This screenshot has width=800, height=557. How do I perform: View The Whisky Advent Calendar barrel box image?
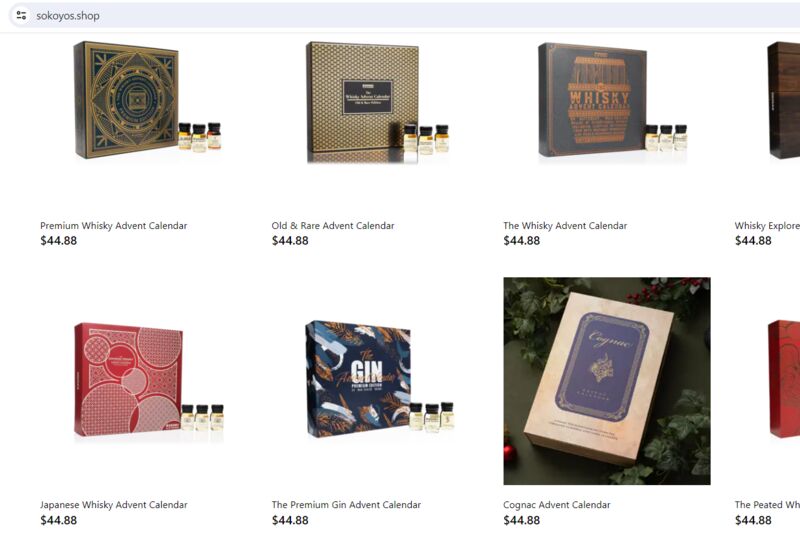(612, 100)
